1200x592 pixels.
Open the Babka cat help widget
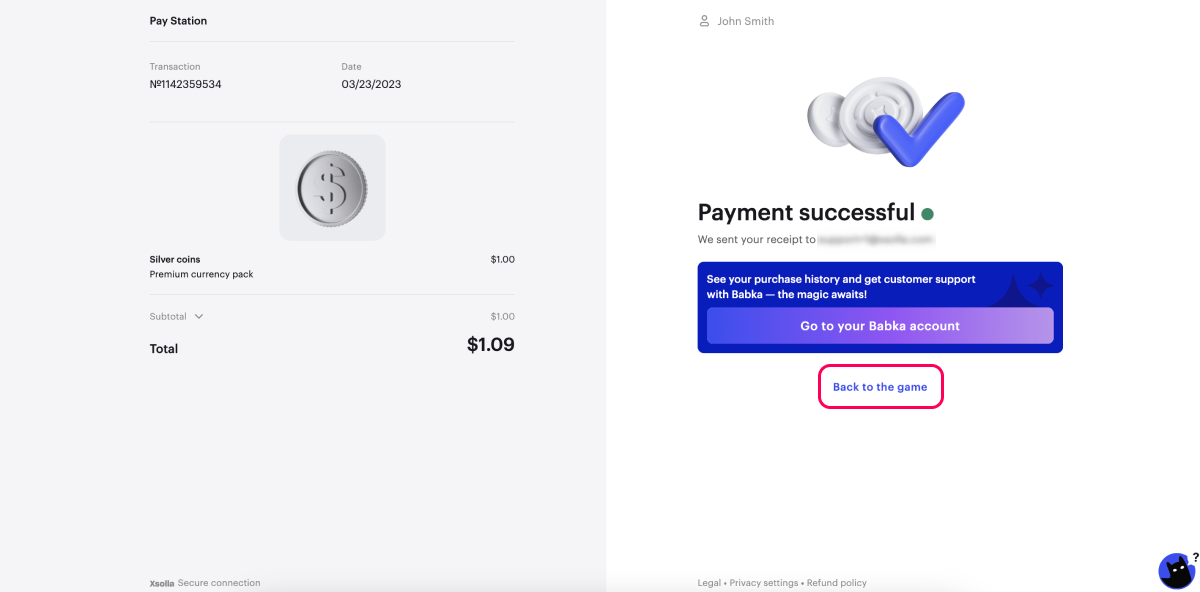1176,571
